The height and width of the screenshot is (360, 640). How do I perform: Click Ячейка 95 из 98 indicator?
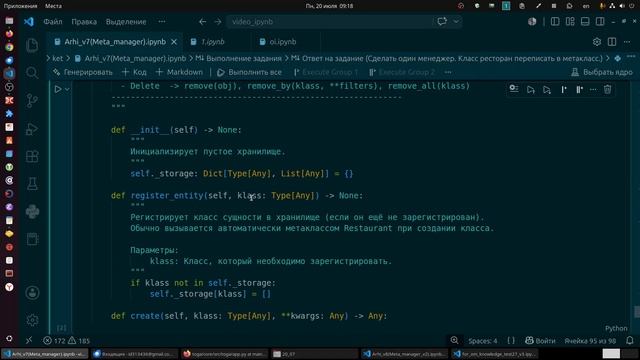click(590, 340)
